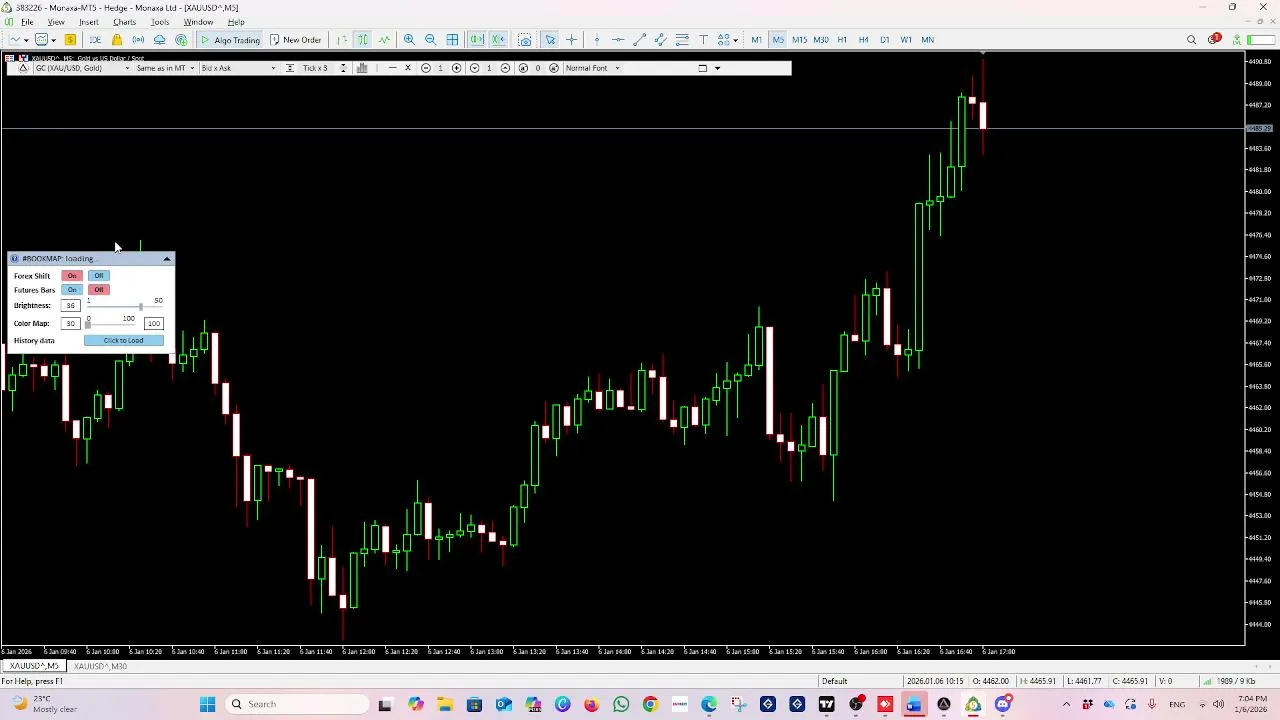
Task: Click the Brightness value field showing 36
Action: (71, 306)
